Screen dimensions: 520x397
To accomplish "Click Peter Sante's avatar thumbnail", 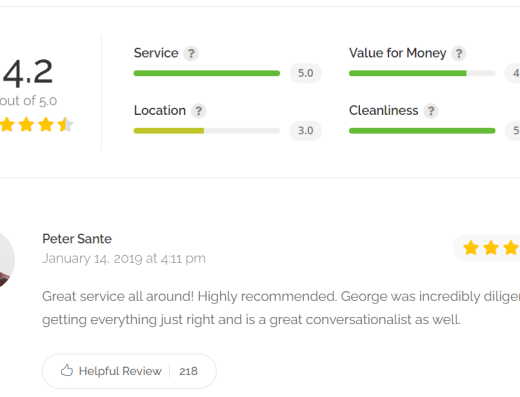I will pyautogui.click(x=5, y=260).
